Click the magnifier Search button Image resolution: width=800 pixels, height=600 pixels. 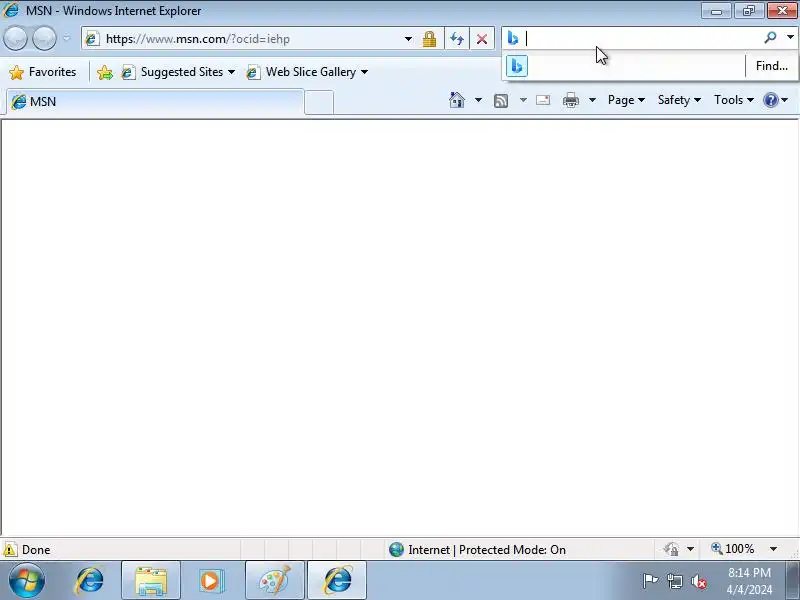[x=770, y=37]
